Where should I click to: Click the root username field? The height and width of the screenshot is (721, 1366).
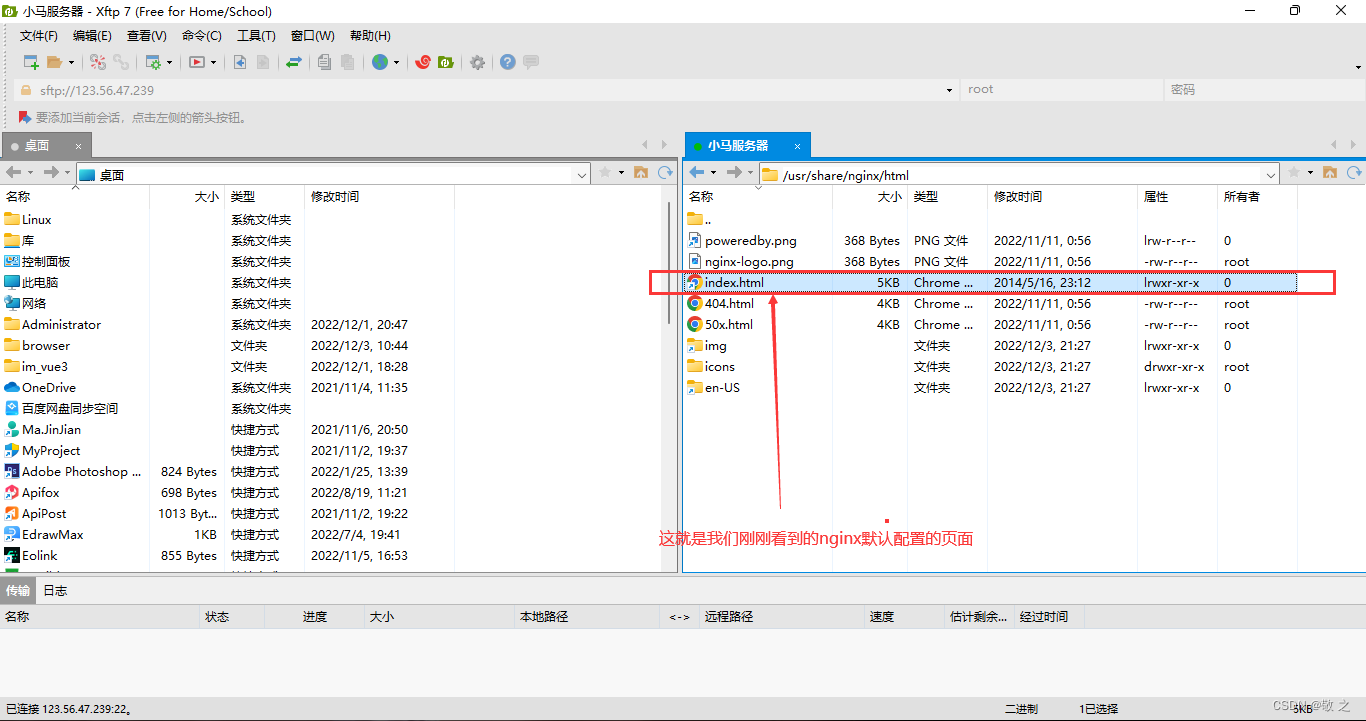1062,90
